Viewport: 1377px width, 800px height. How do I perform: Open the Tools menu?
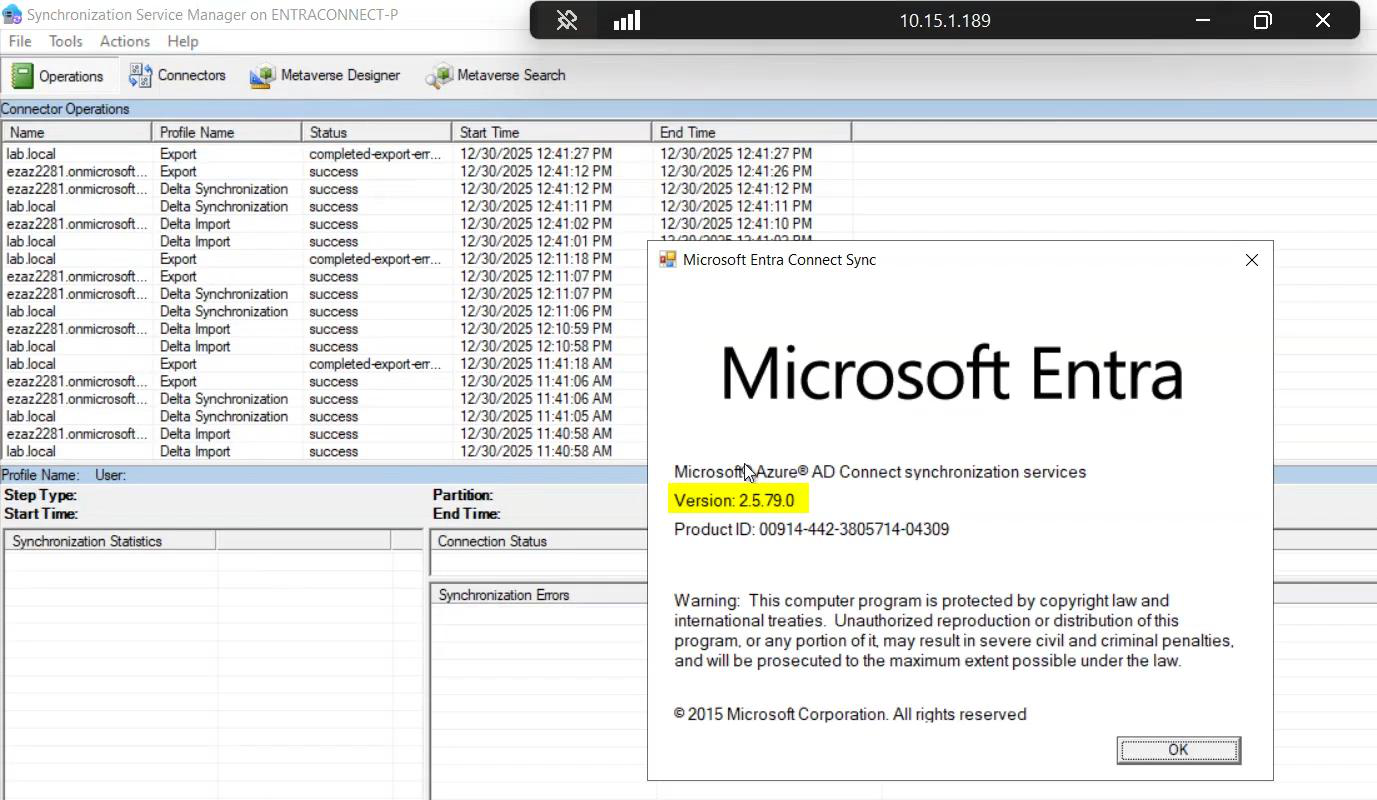point(66,41)
